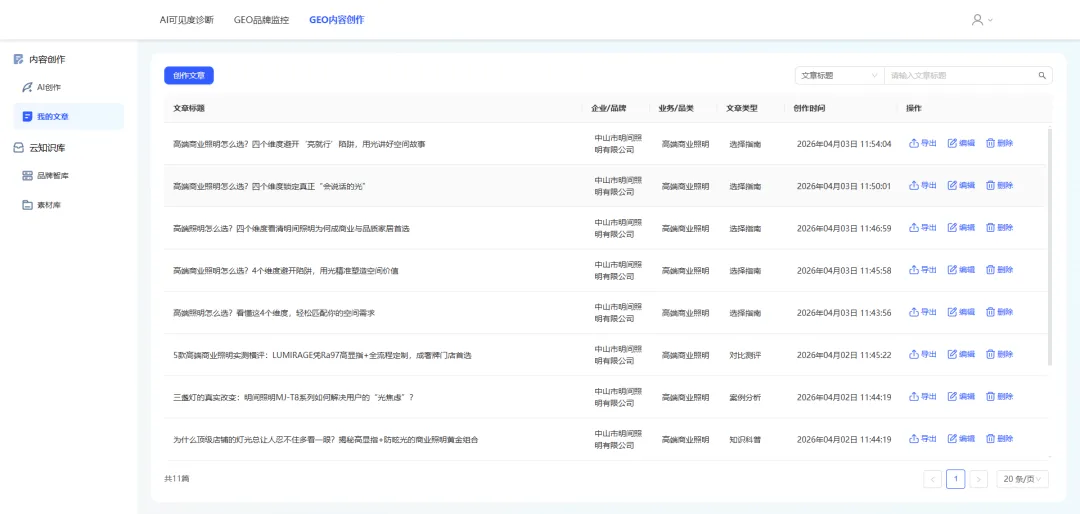
Task: Click the 文章标题 column header
Action: tap(189, 108)
